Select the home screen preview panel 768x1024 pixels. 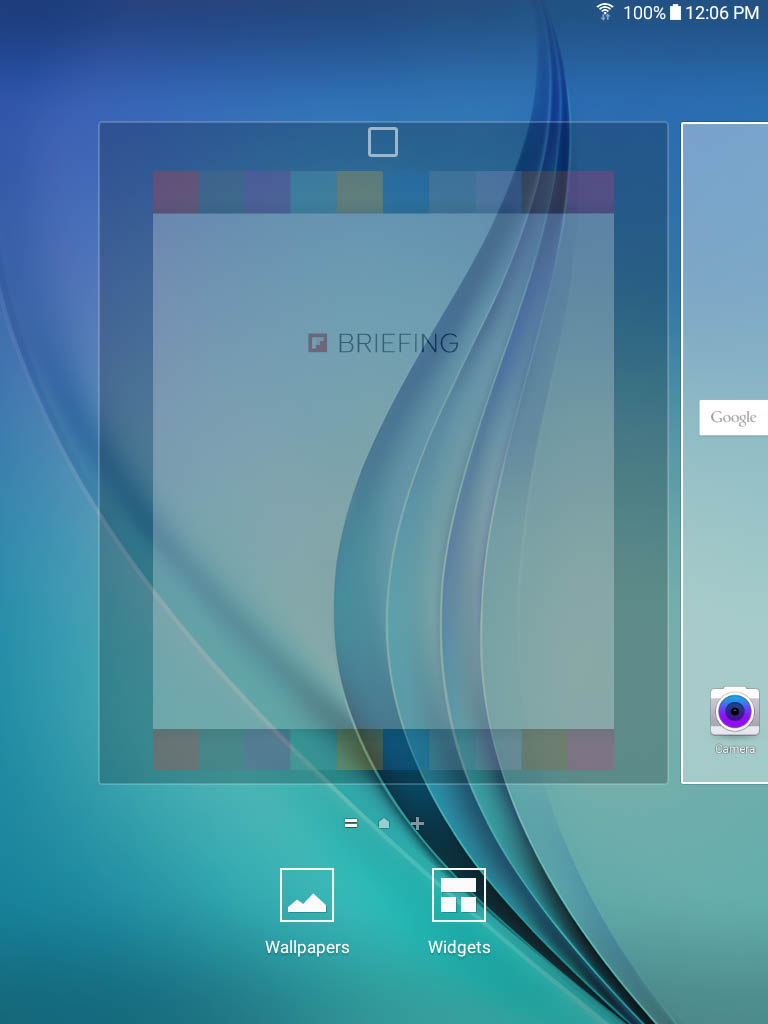[725, 453]
